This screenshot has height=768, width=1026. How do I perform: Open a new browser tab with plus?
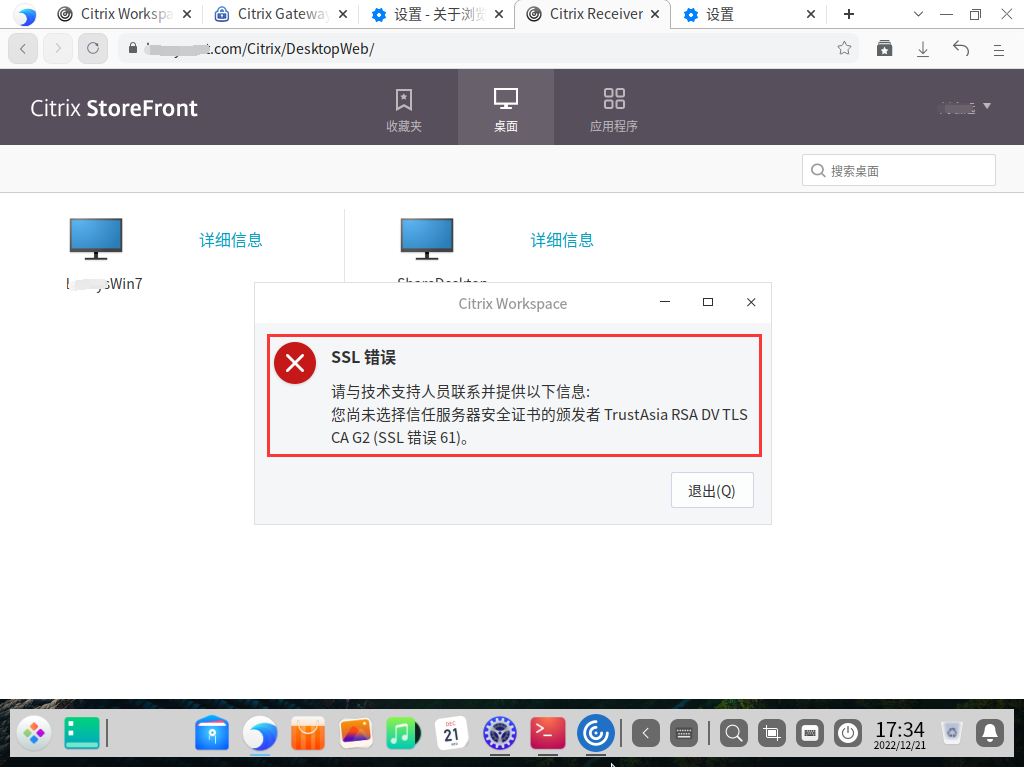tap(849, 14)
